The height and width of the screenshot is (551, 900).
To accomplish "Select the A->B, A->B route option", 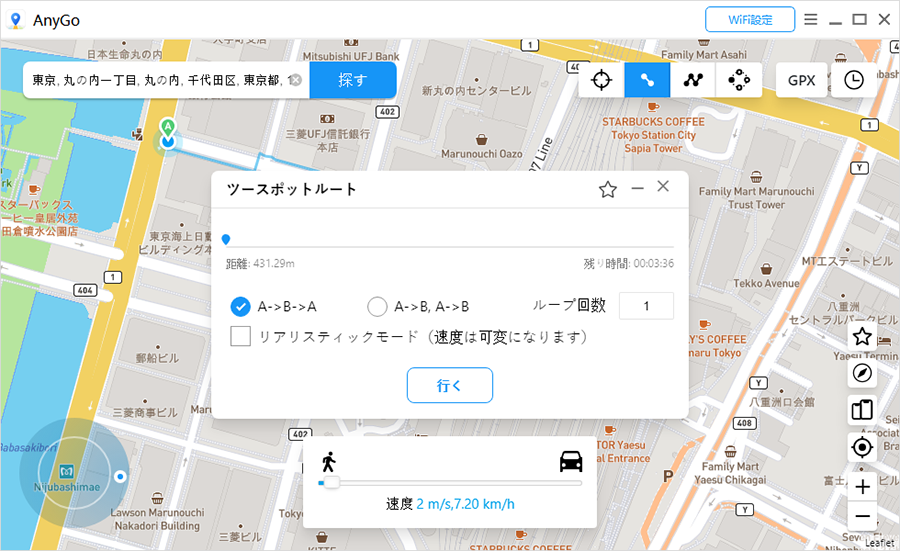I will 377,307.
